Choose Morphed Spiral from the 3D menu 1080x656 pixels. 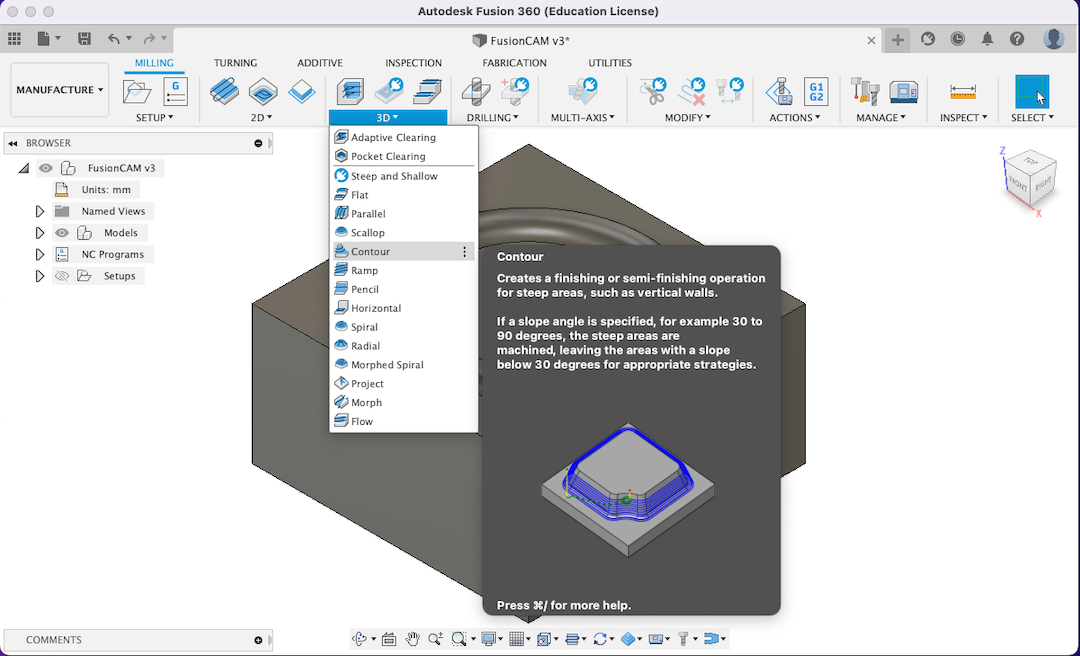point(404,365)
